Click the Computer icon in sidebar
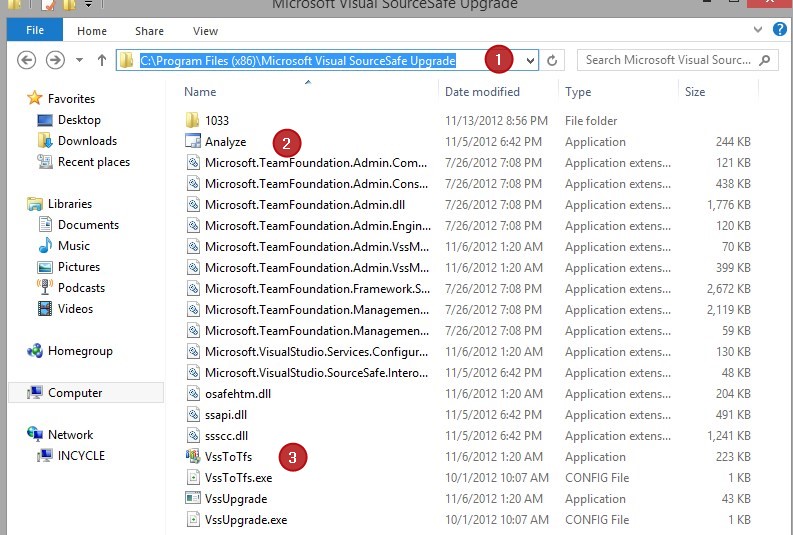 (x=35, y=392)
